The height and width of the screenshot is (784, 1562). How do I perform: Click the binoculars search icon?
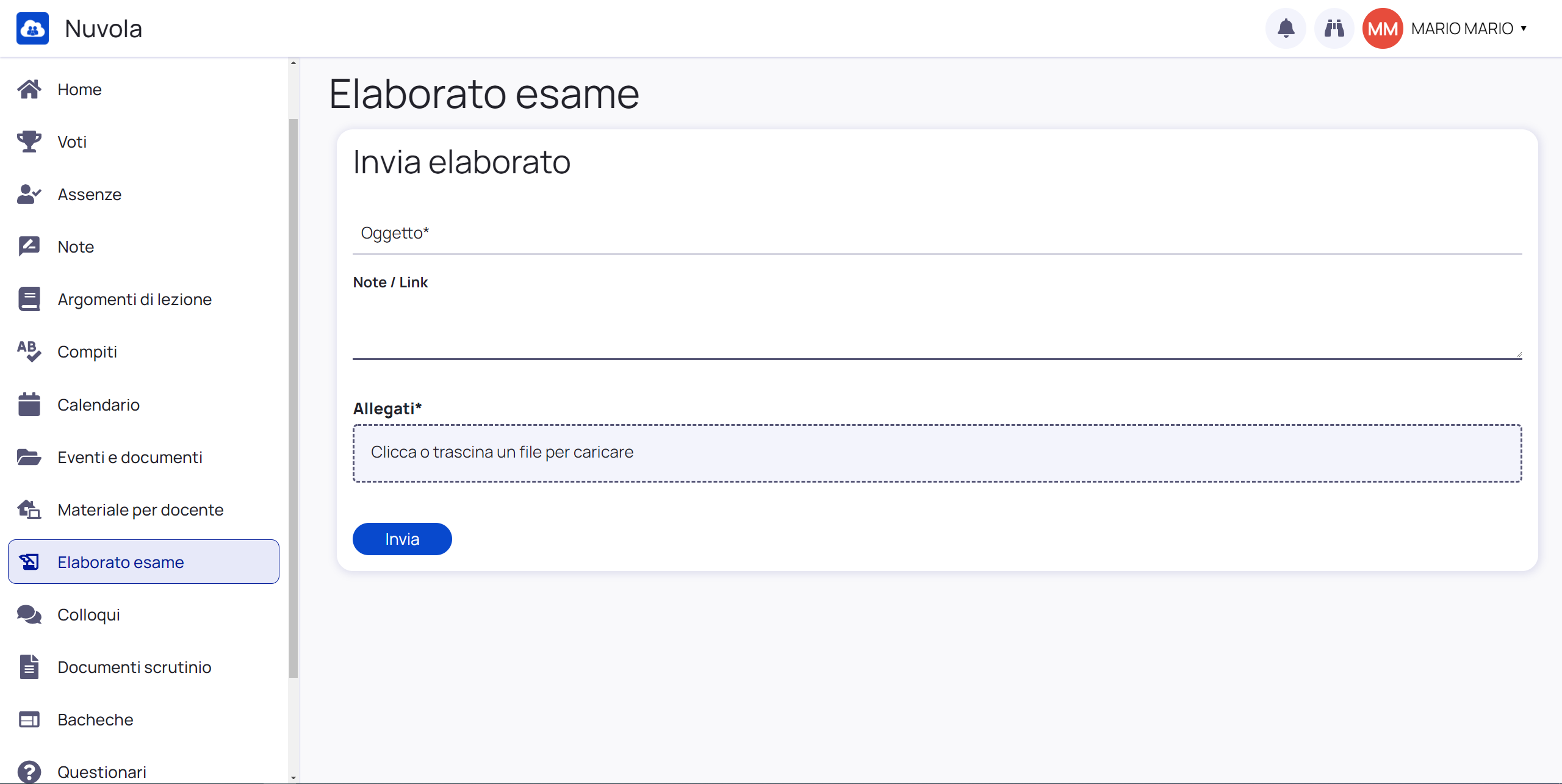tap(1334, 28)
